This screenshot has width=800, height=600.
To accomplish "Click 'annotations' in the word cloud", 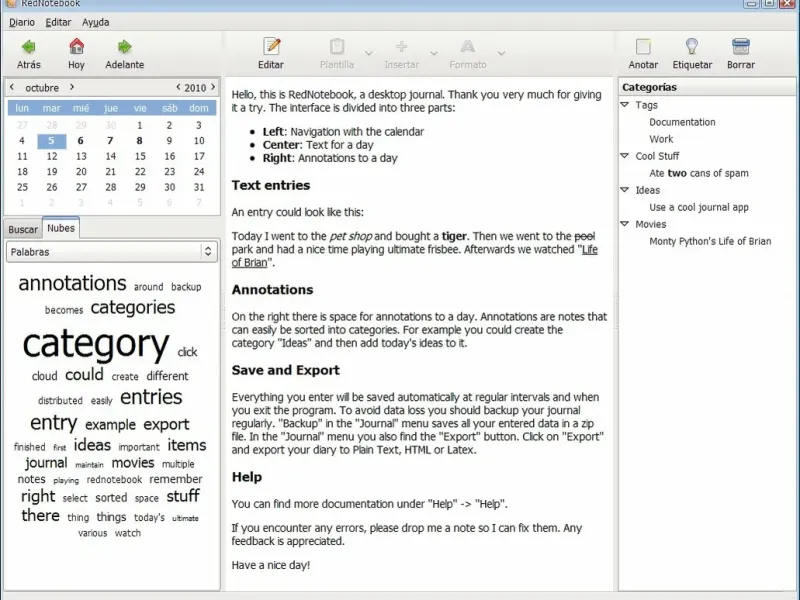I will pyautogui.click(x=72, y=283).
